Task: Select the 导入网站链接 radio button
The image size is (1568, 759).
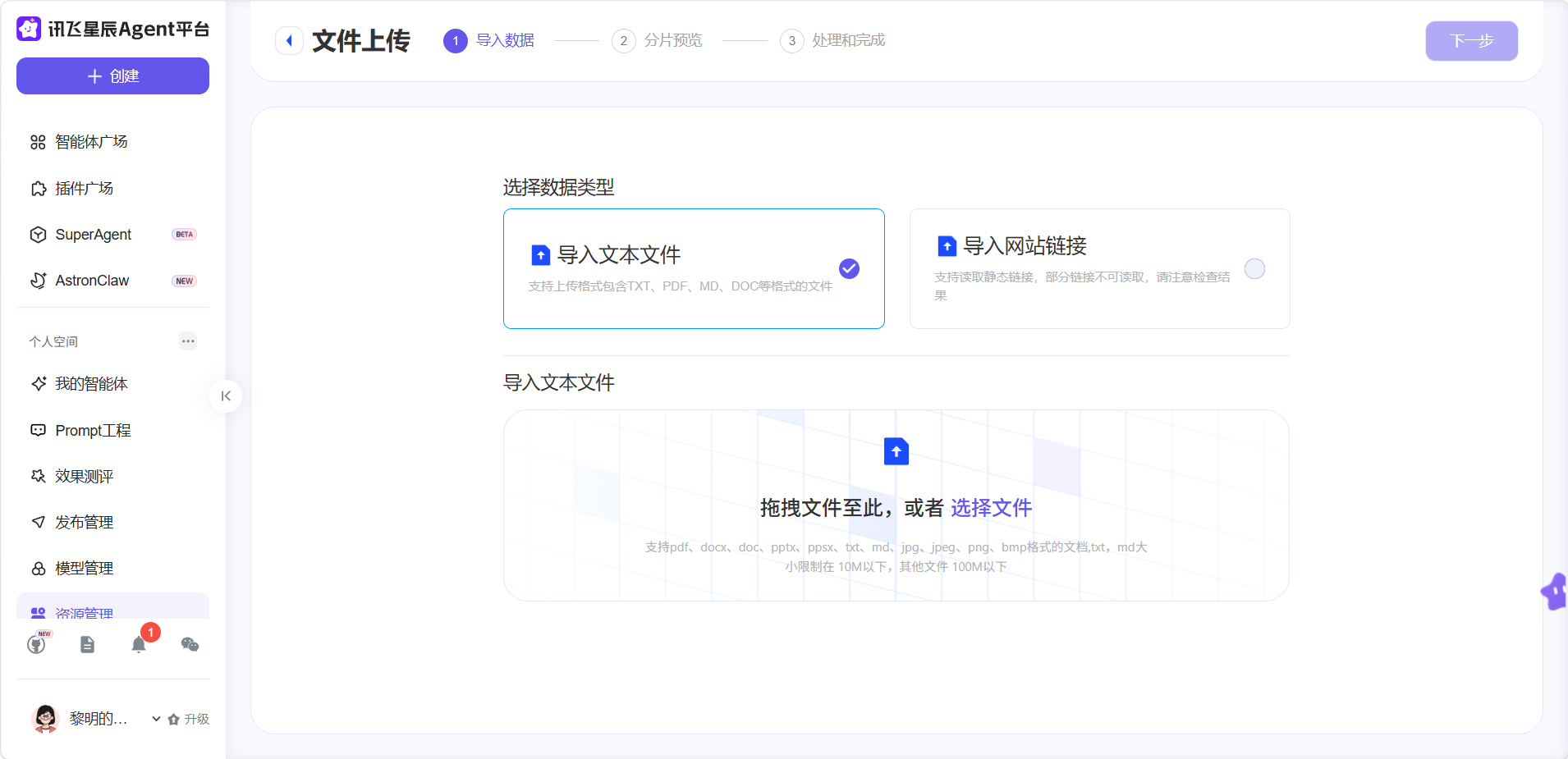Action: point(1254,268)
